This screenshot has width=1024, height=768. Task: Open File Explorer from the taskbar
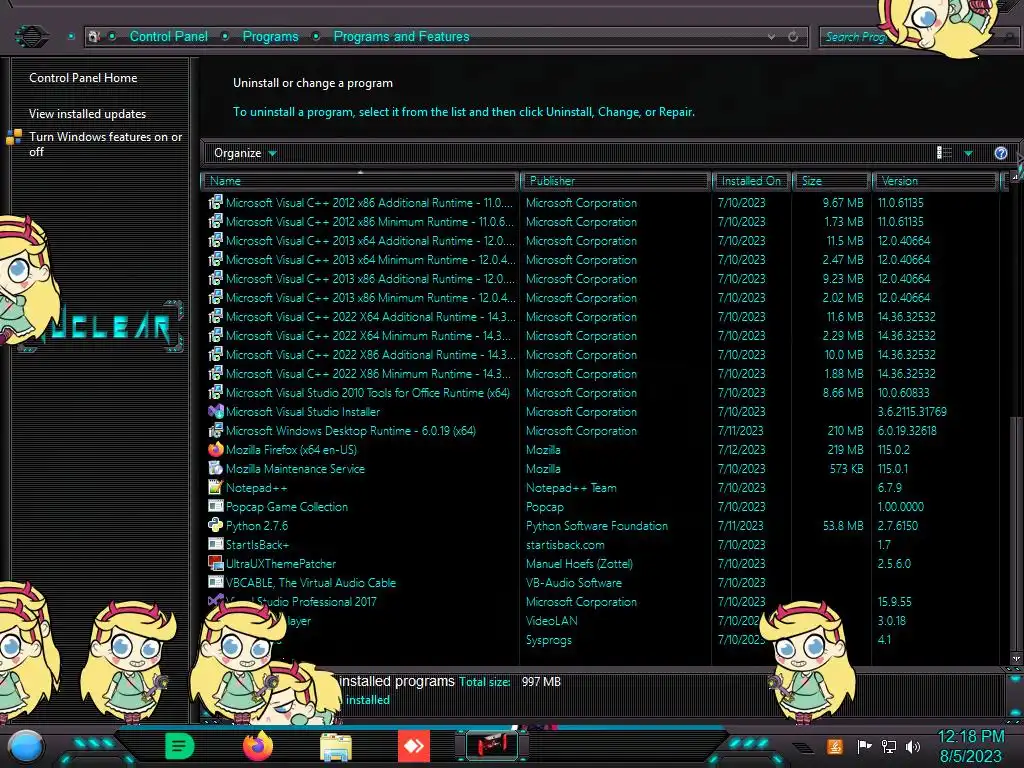336,746
